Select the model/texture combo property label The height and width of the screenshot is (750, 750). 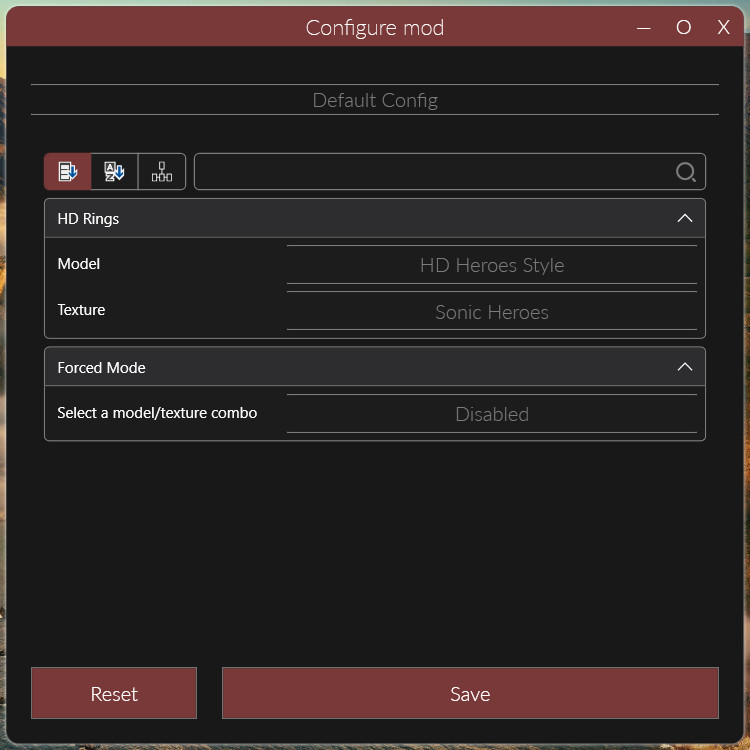coord(157,412)
